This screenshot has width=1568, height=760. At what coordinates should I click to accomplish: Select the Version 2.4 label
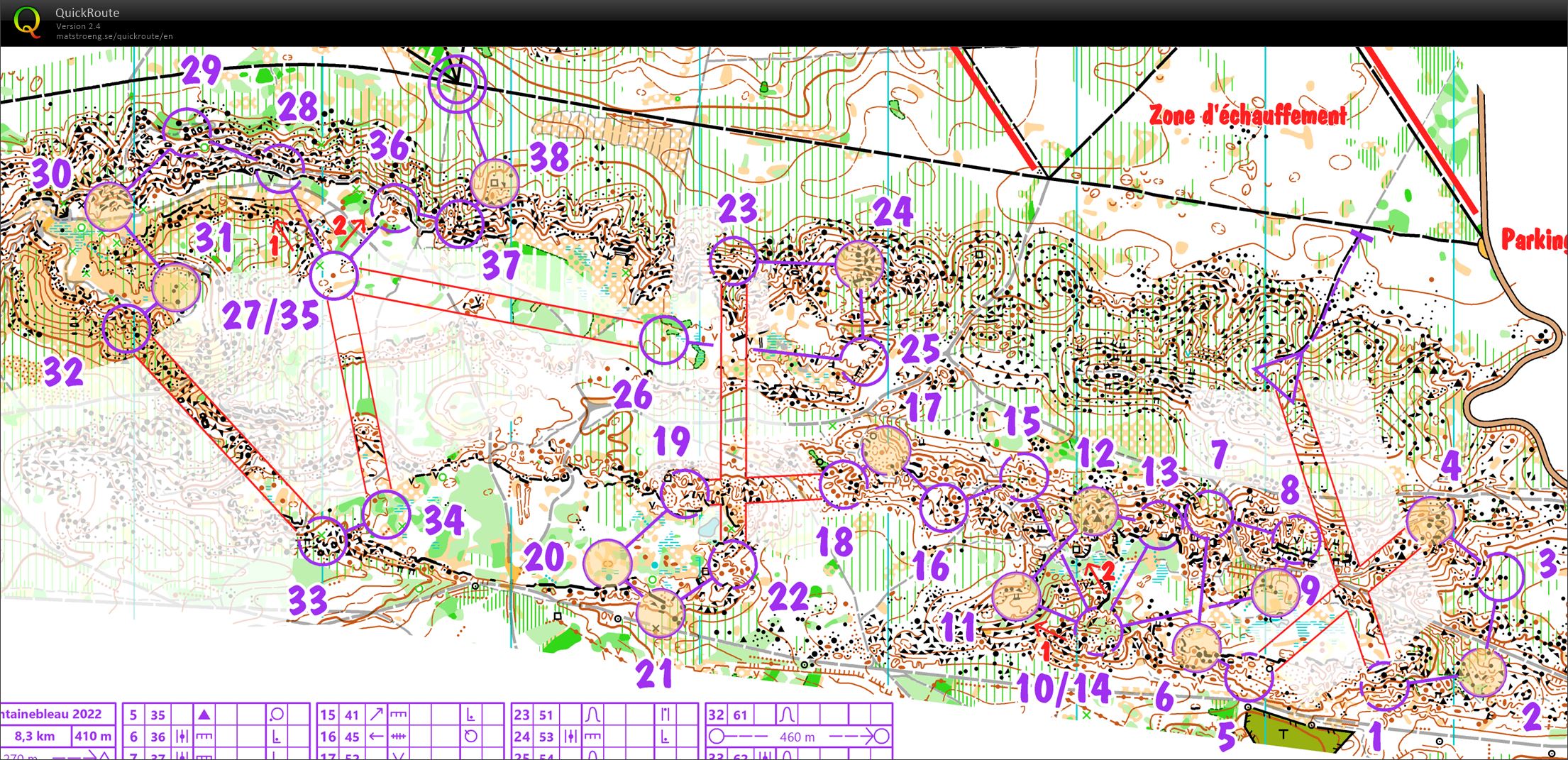(x=78, y=26)
